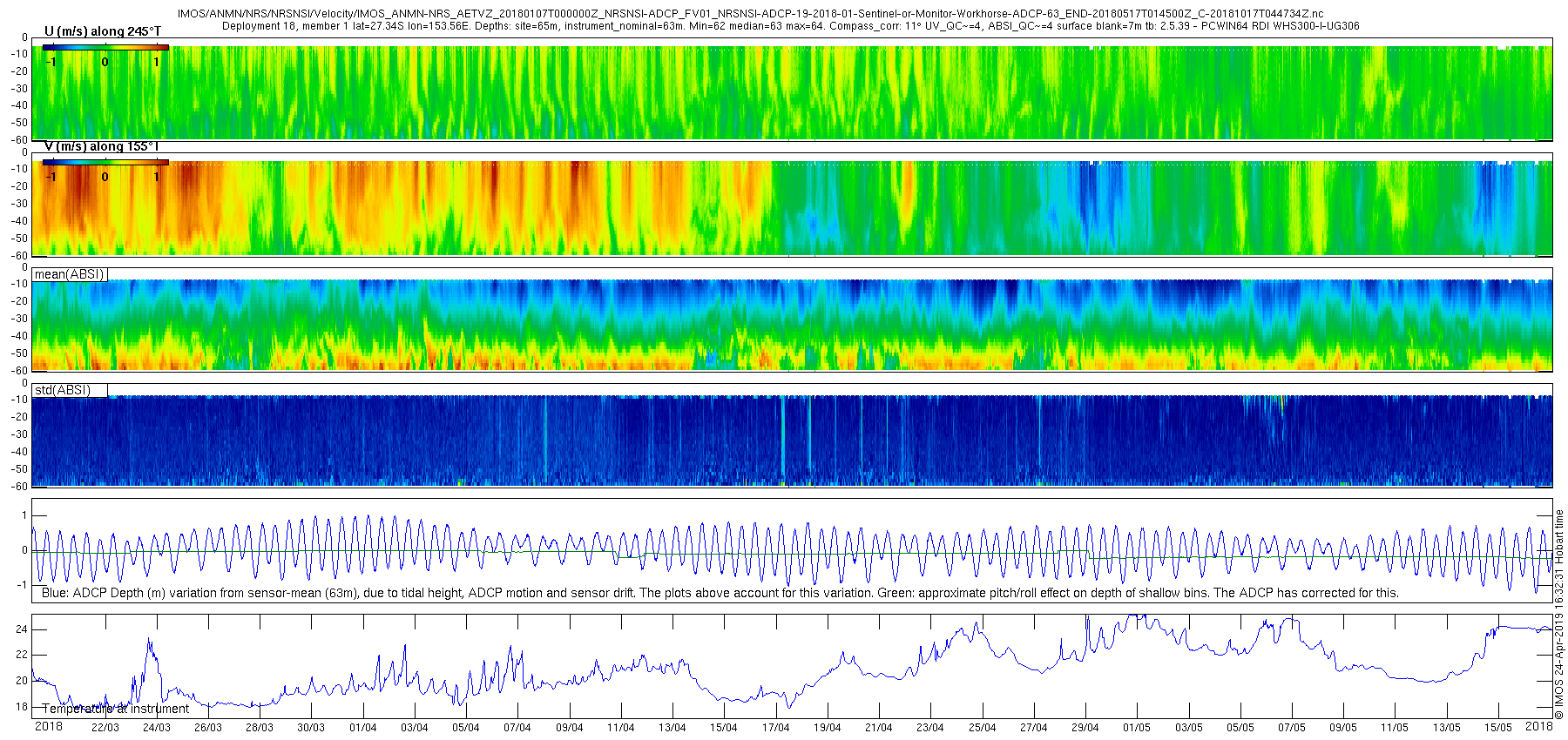Select the IMOS NetCDF file path title line
1568x740 pixels.
pos(750,14)
